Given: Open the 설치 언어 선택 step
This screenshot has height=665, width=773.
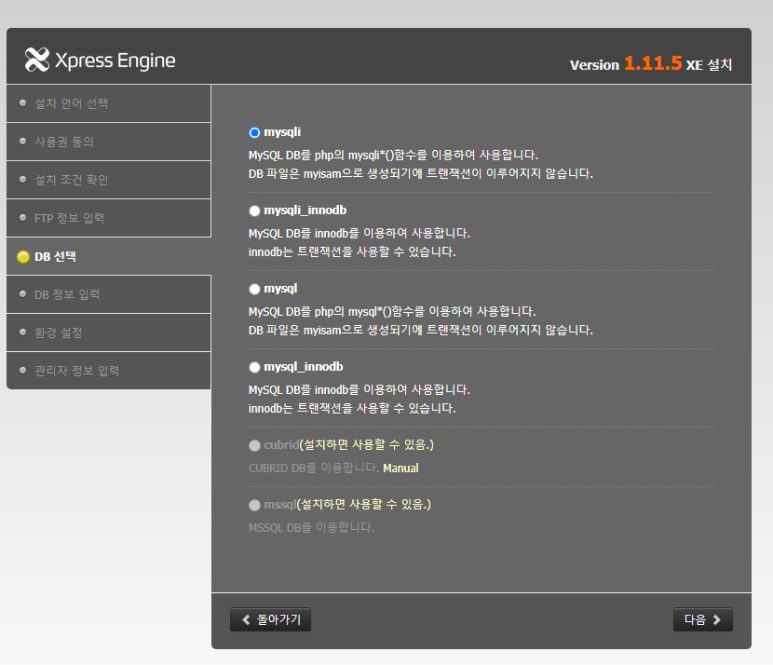Looking at the screenshot, I should coord(108,104).
